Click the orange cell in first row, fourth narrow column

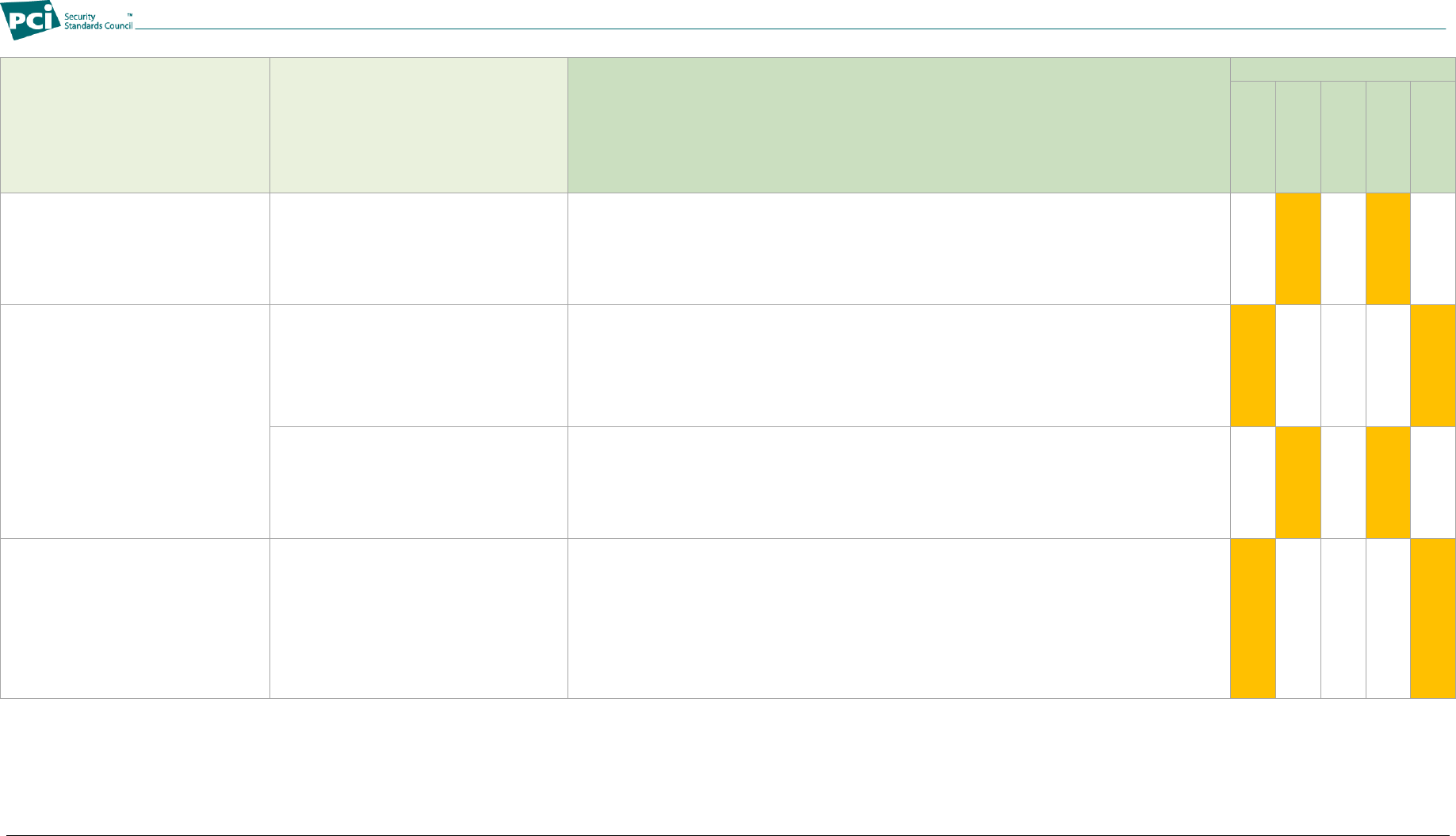tap(1388, 249)
